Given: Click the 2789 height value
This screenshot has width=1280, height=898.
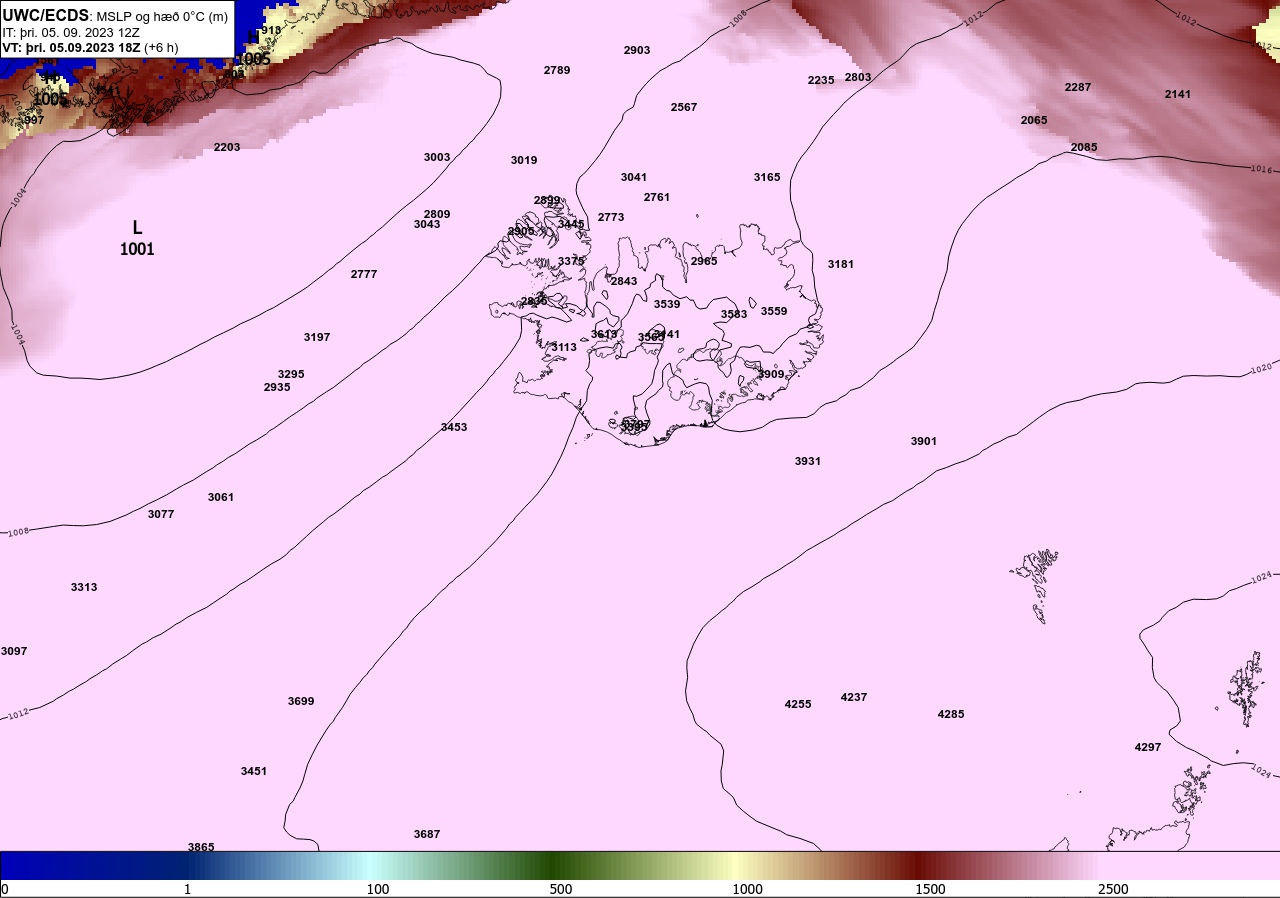Looking at the screenshot, I should point(557,70).
